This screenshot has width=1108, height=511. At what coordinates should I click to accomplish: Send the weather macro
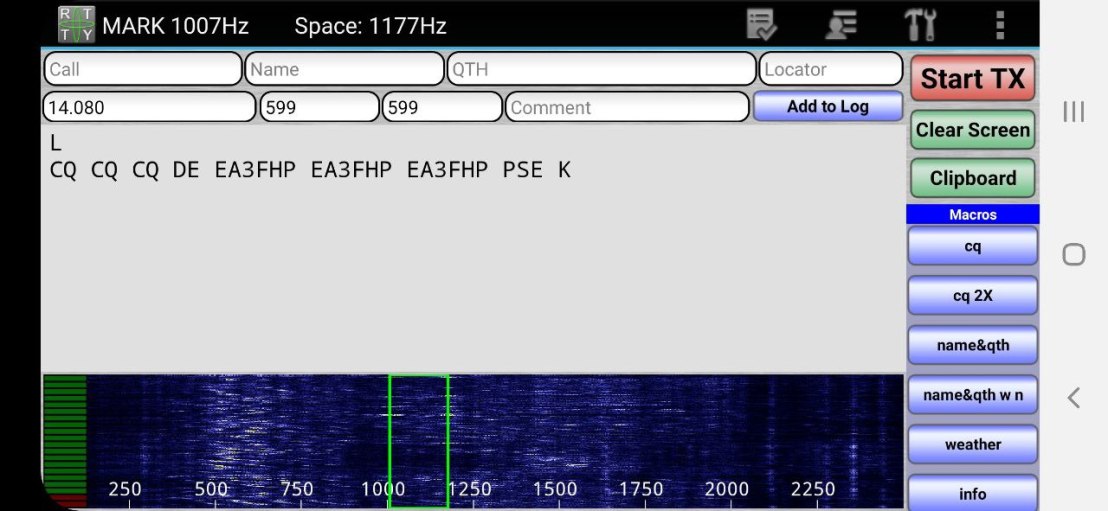972,444
